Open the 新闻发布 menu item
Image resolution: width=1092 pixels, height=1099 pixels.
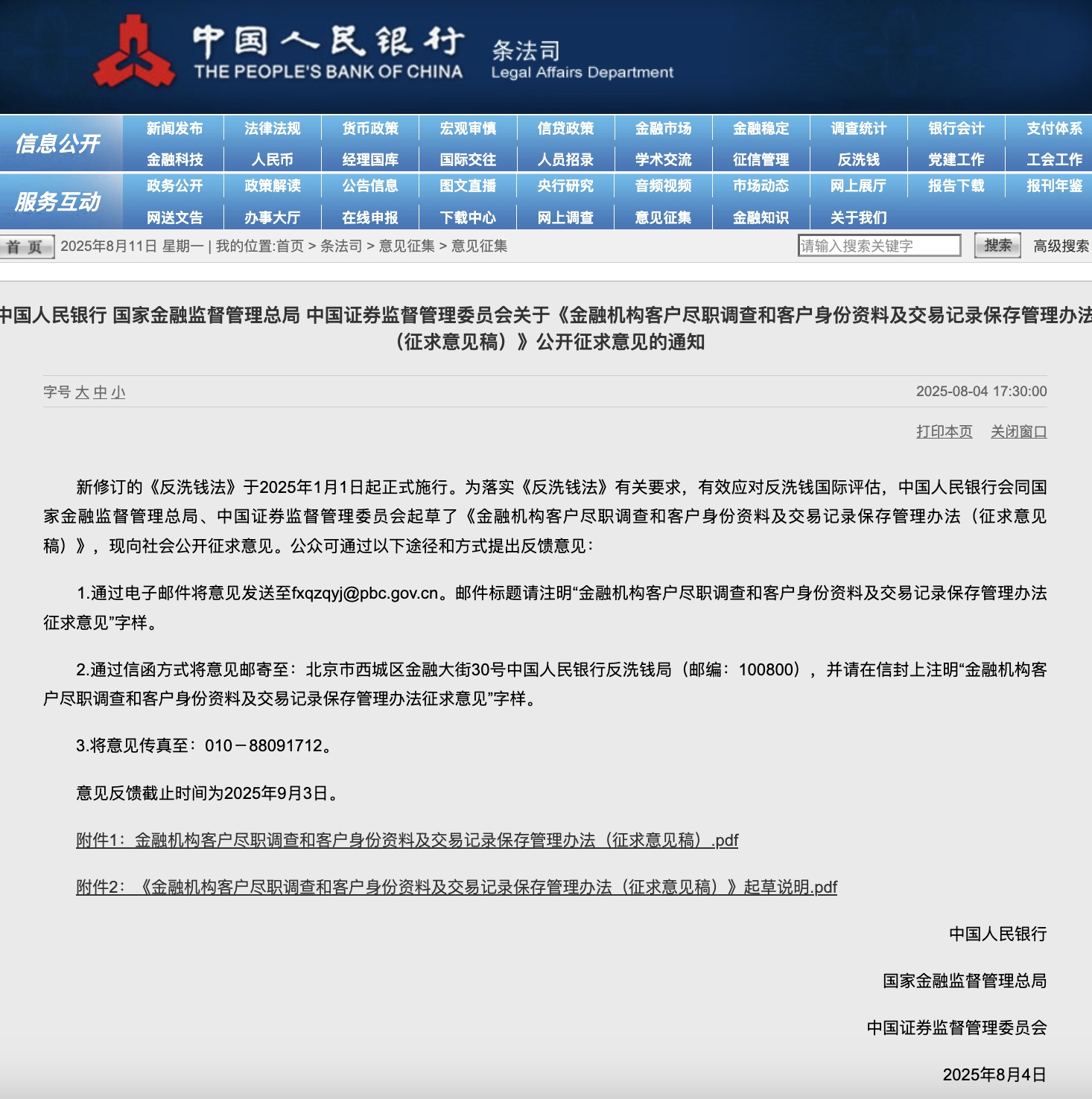174,128
